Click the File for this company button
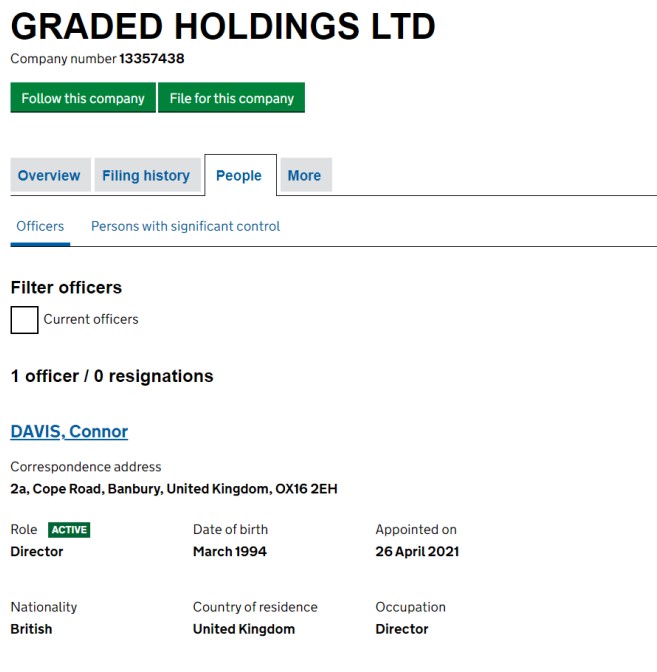The height and width of the screenshot is (672, 657). click(x=231, y=98)
